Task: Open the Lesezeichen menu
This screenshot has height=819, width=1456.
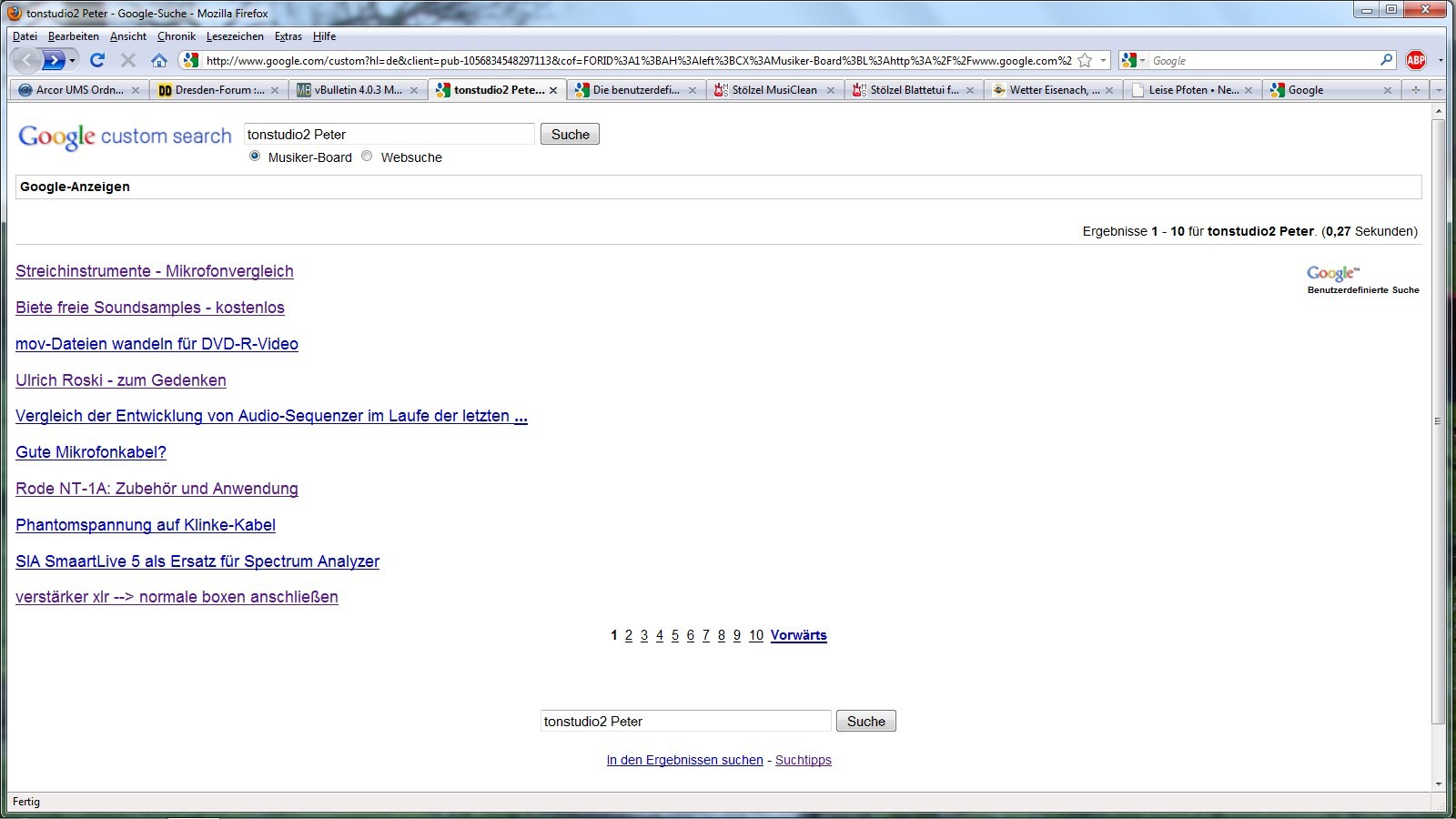Action: pos(235,36)
